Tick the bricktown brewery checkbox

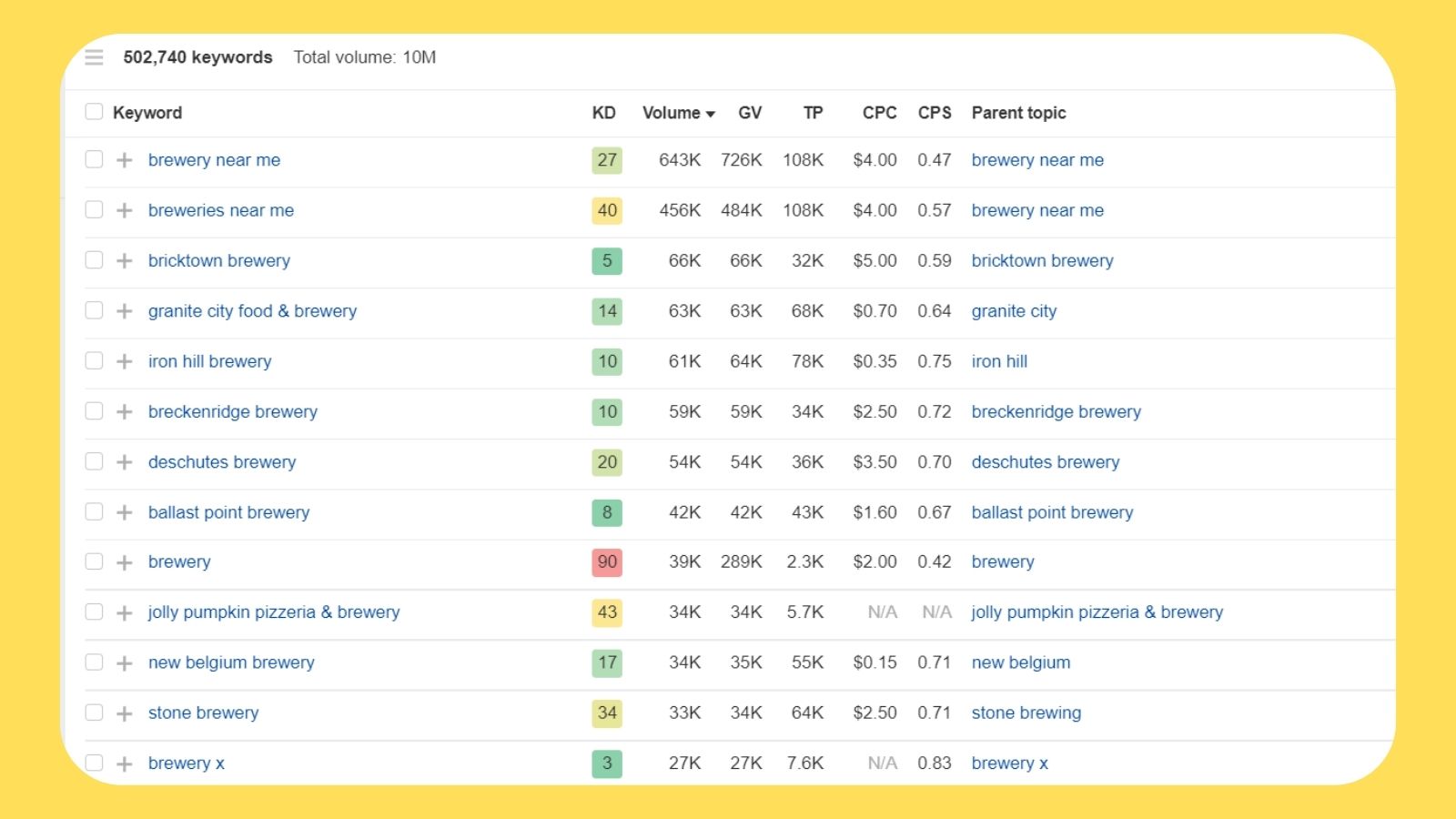point(94,259)
